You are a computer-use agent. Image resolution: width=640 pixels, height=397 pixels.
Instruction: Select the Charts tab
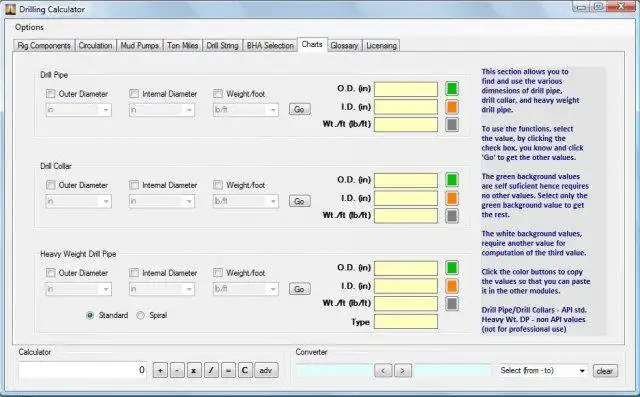(312, 44)
